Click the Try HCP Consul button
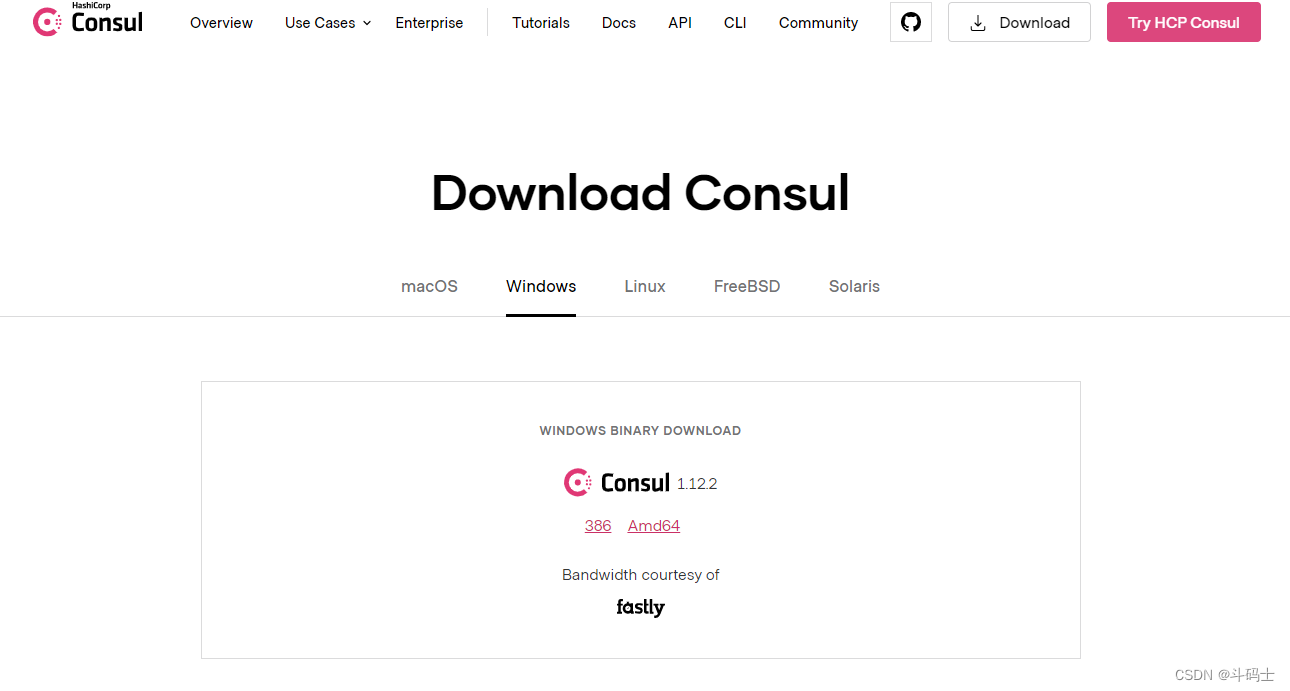The image size is (1290, 691). pos(1183,21)
